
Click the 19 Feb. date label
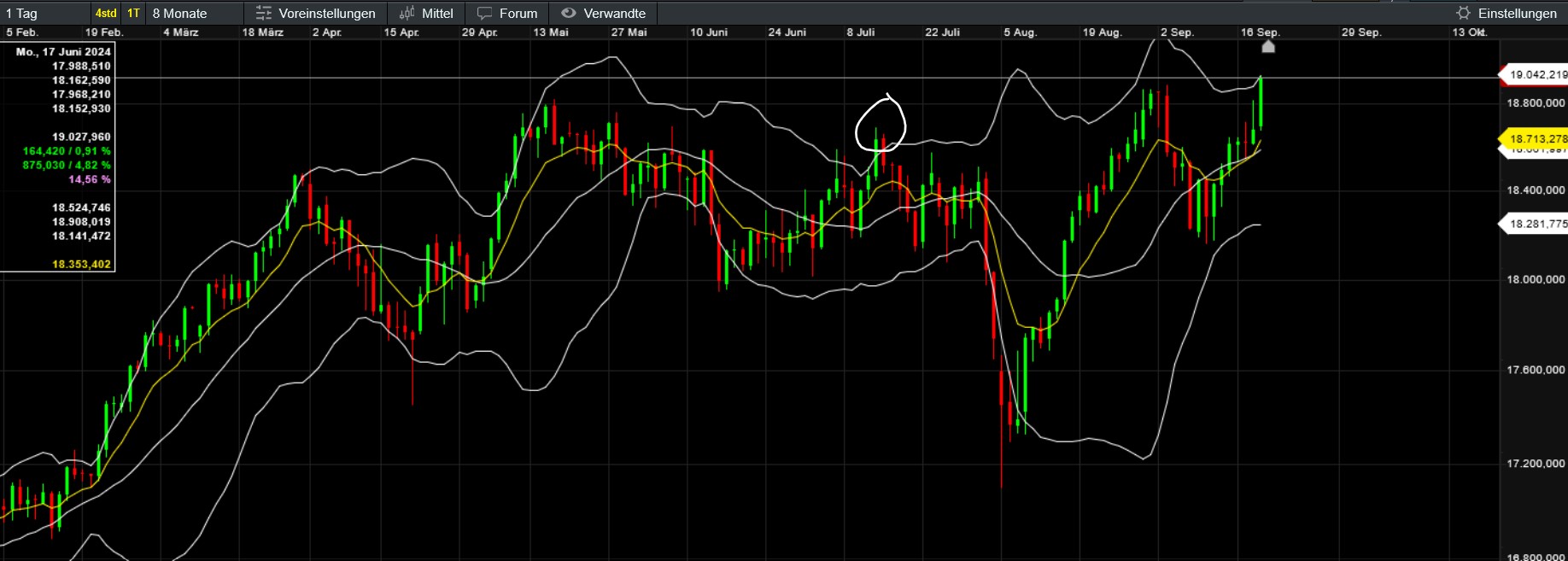tap(104, 32)
